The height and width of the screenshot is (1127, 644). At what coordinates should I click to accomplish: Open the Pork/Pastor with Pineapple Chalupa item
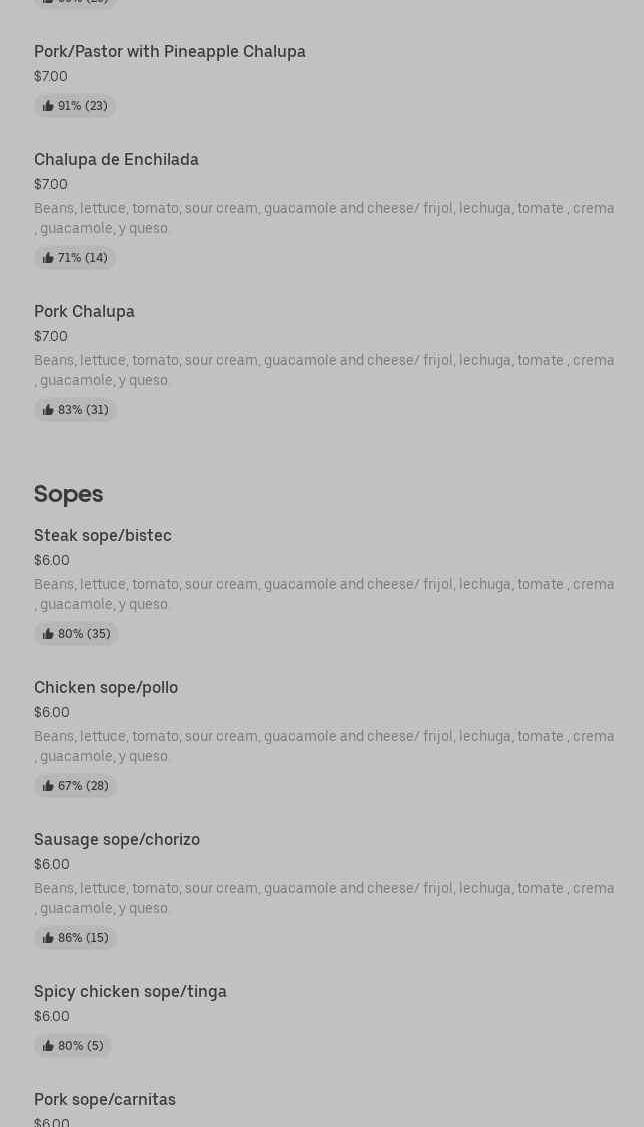click(x=170, y=52)
